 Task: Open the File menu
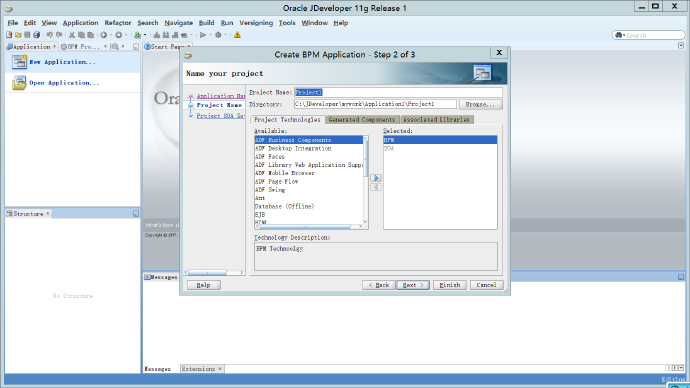tap(13, 22)
